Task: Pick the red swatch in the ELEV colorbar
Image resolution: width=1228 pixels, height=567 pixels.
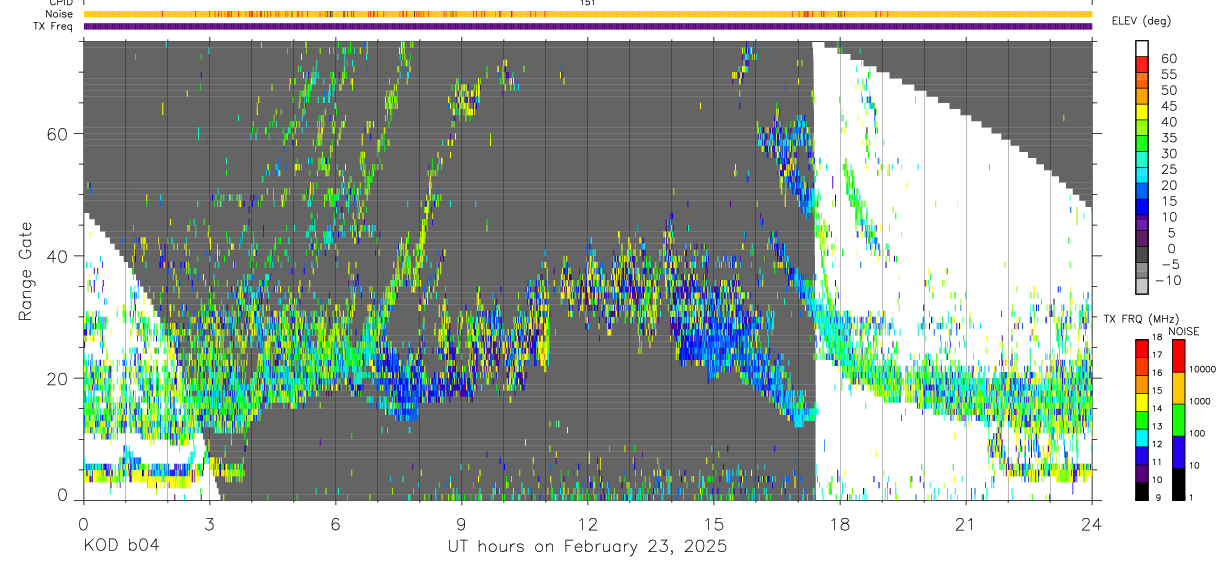Action: pyautogui.click(x=1142, y=64)
